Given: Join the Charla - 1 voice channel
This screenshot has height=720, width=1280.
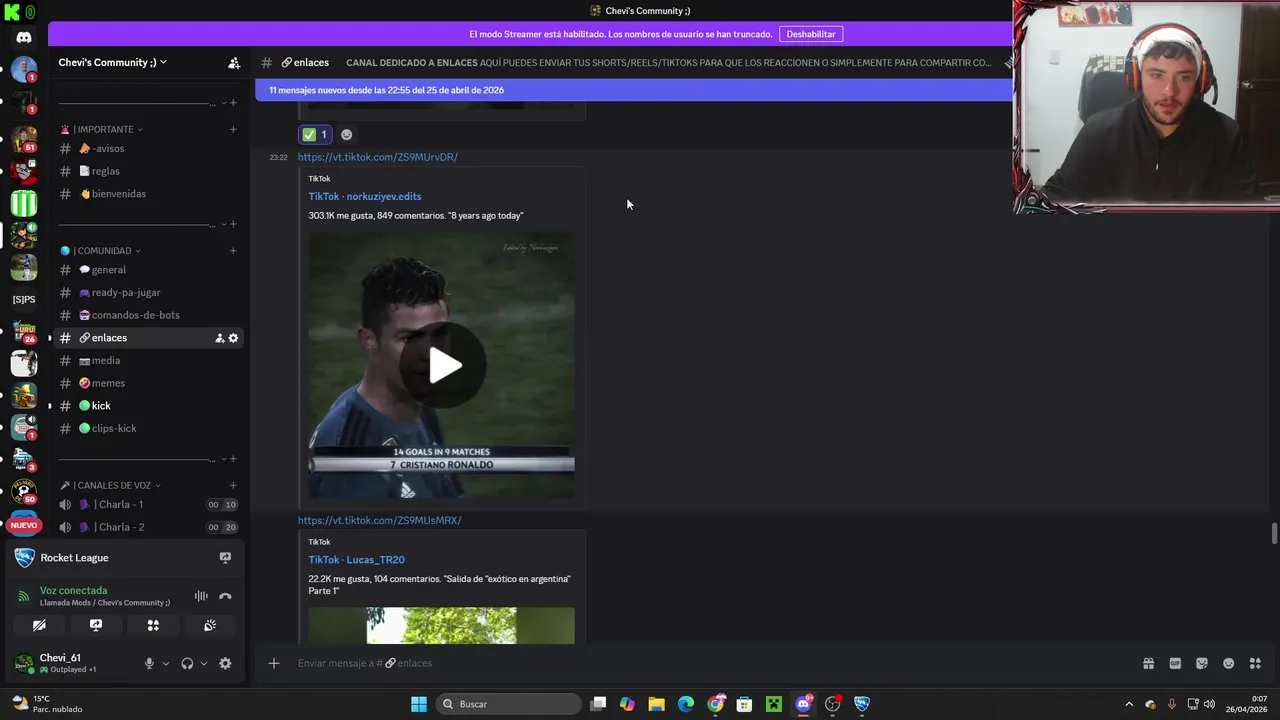Looking at the screenshot, I should 148,504.
